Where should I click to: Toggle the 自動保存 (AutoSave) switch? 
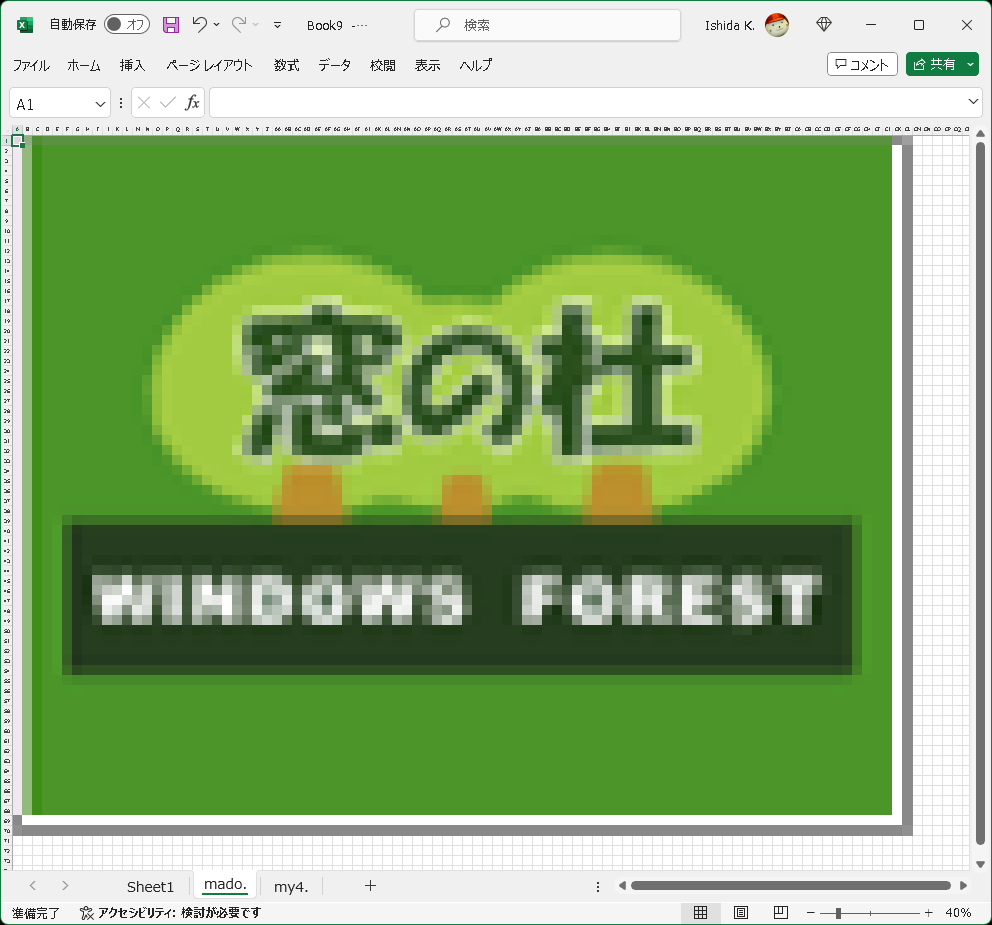[x=126, y=24]
